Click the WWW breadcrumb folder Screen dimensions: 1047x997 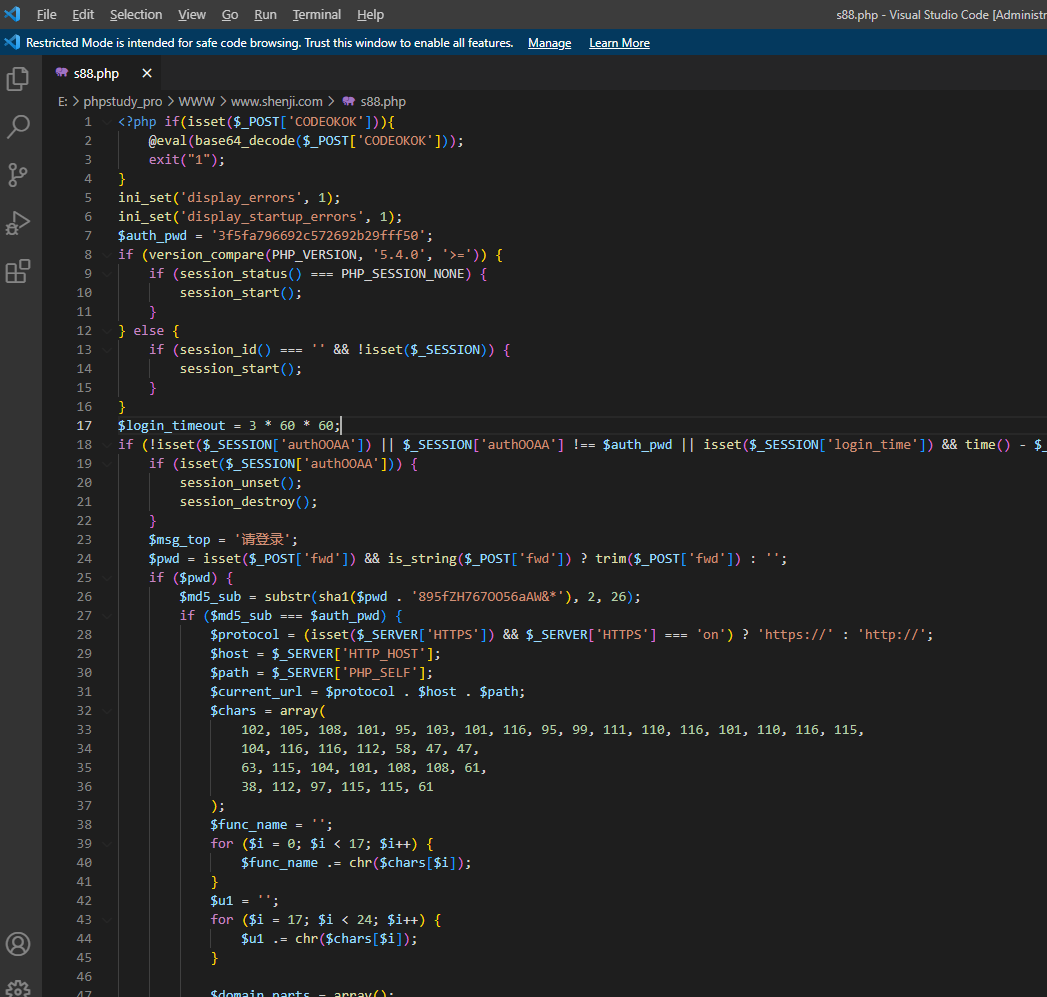point(196,102)
